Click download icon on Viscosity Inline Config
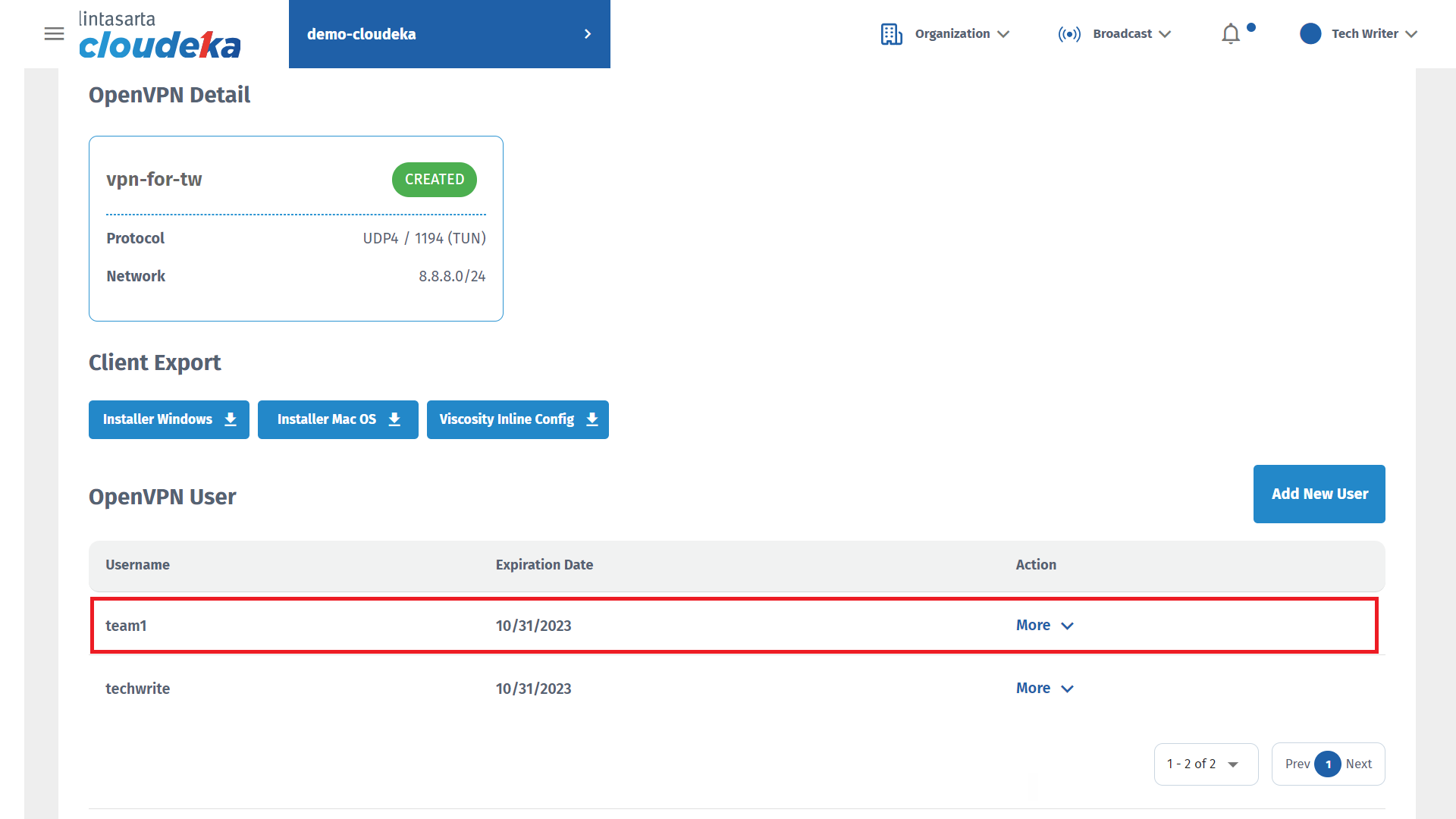 pos(592,419)
